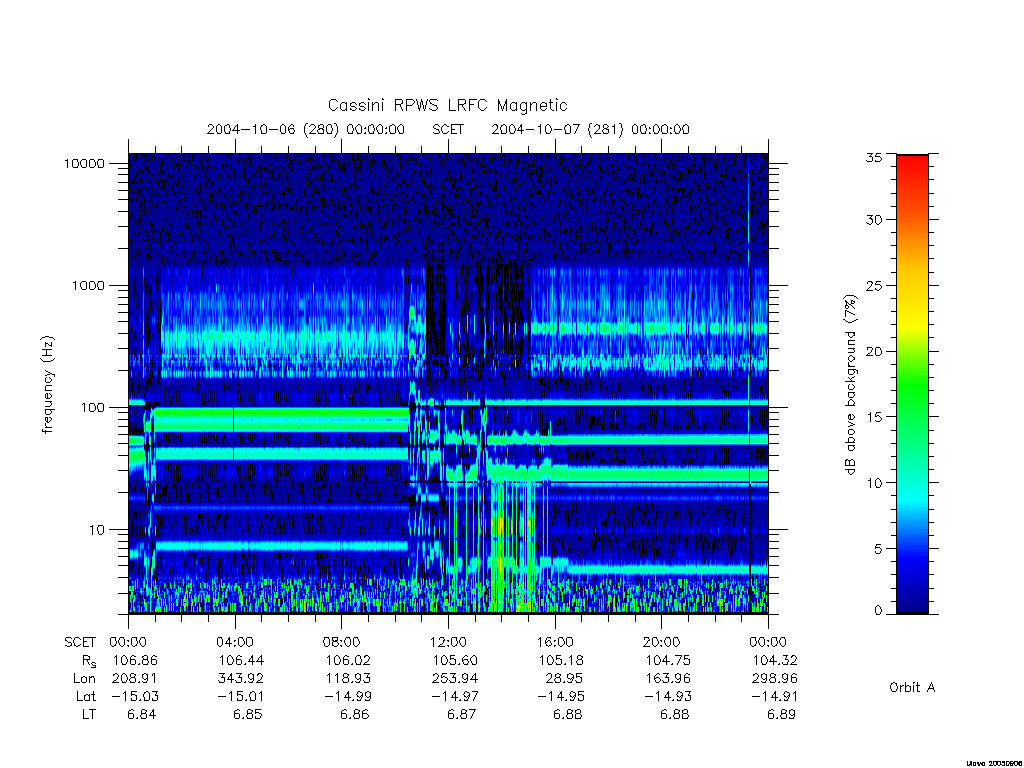Image resolution: width=1024 pixels, height=768 pixels.
Task: Click the colorbar tick label 20
Action: 874,351
